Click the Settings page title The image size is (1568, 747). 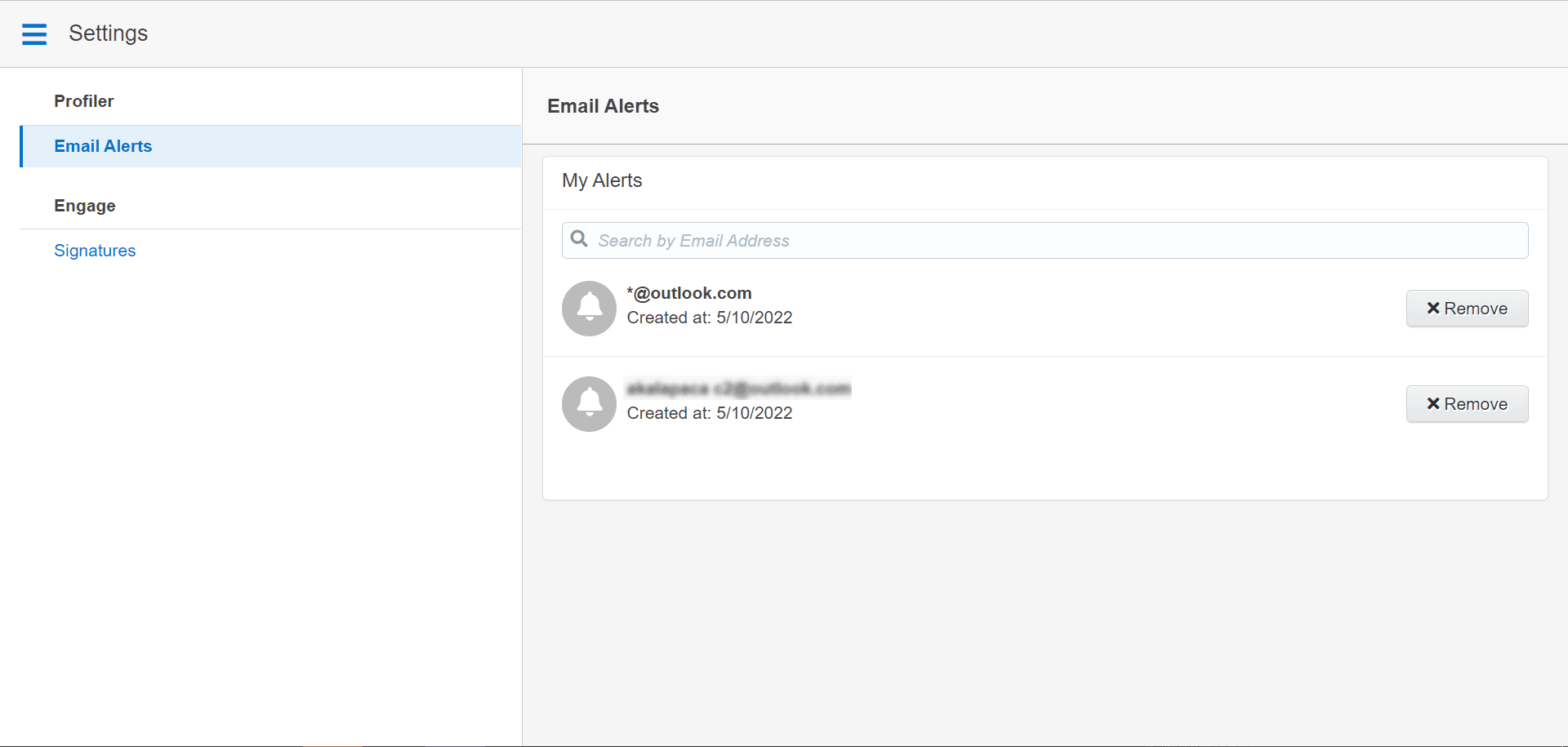point(108,33)
